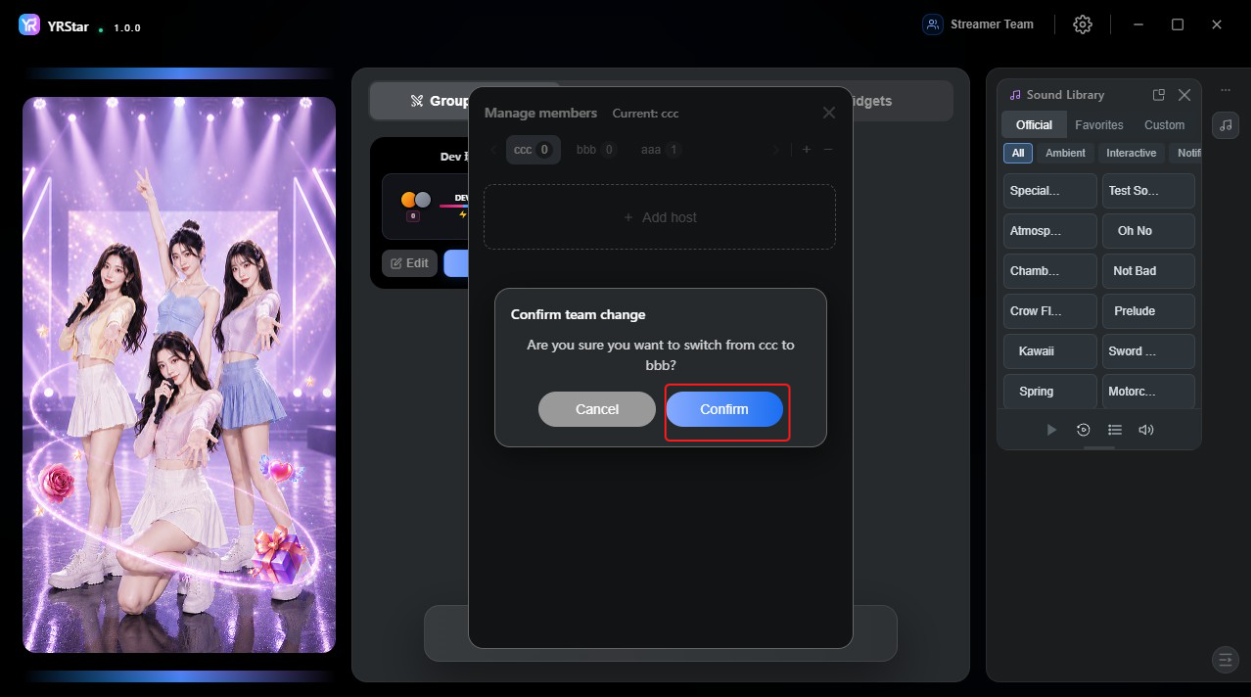Click the YRStar logo icon
The height and width of the screenshot is (697, 1251).
pos(29,25)
